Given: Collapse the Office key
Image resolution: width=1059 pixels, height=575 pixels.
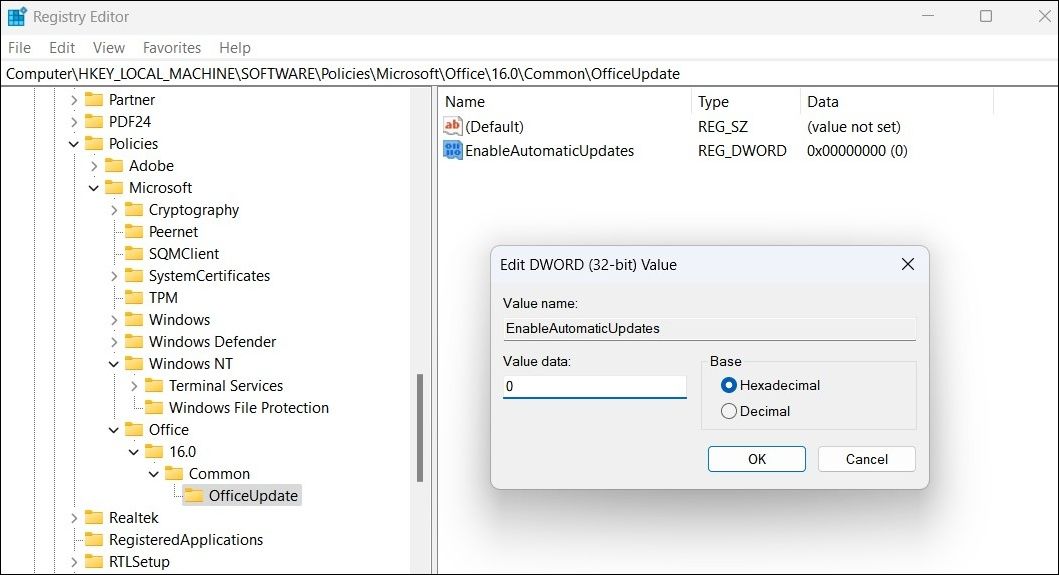Looking at the screenshot, I should 113,430.
